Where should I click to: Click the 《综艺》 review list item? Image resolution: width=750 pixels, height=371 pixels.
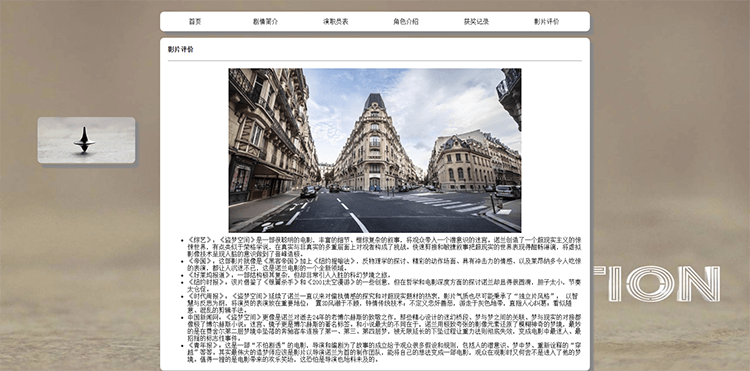coord(385,247)
